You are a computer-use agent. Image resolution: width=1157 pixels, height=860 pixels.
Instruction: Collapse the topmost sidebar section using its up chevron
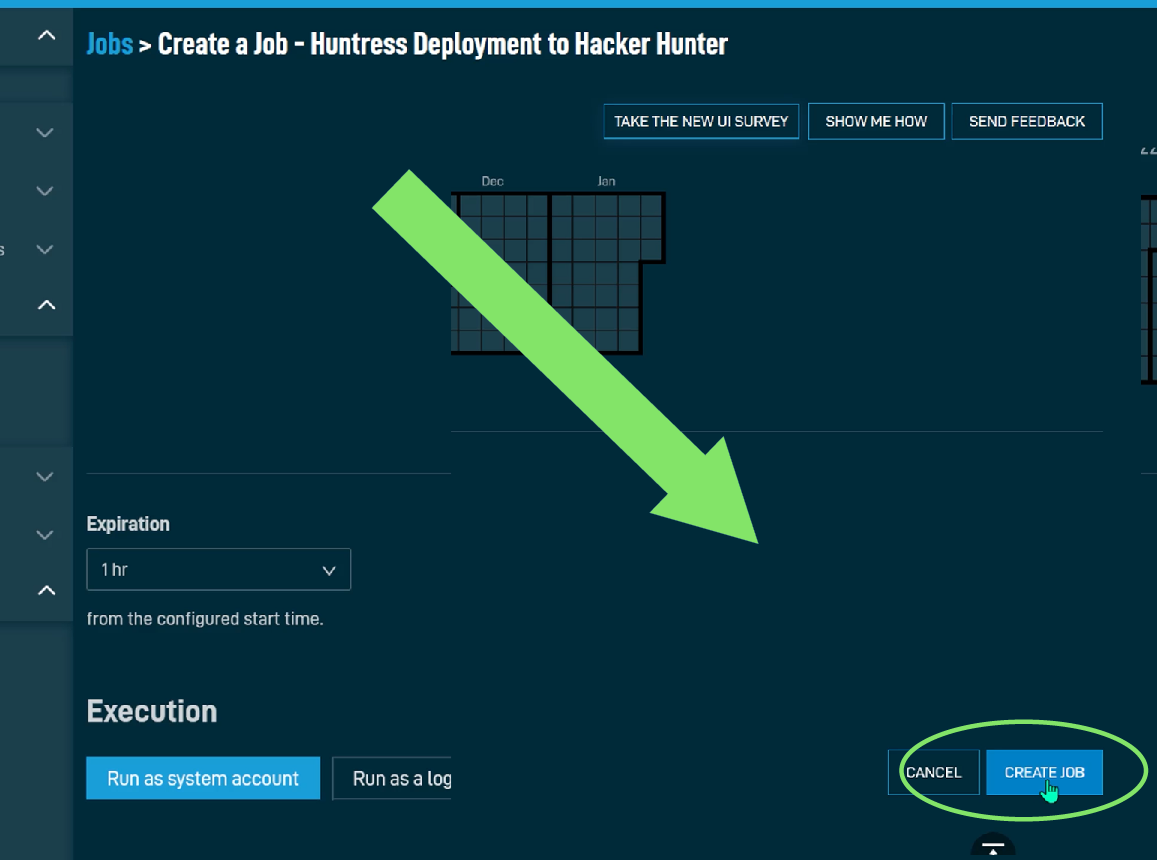point(46,35)
